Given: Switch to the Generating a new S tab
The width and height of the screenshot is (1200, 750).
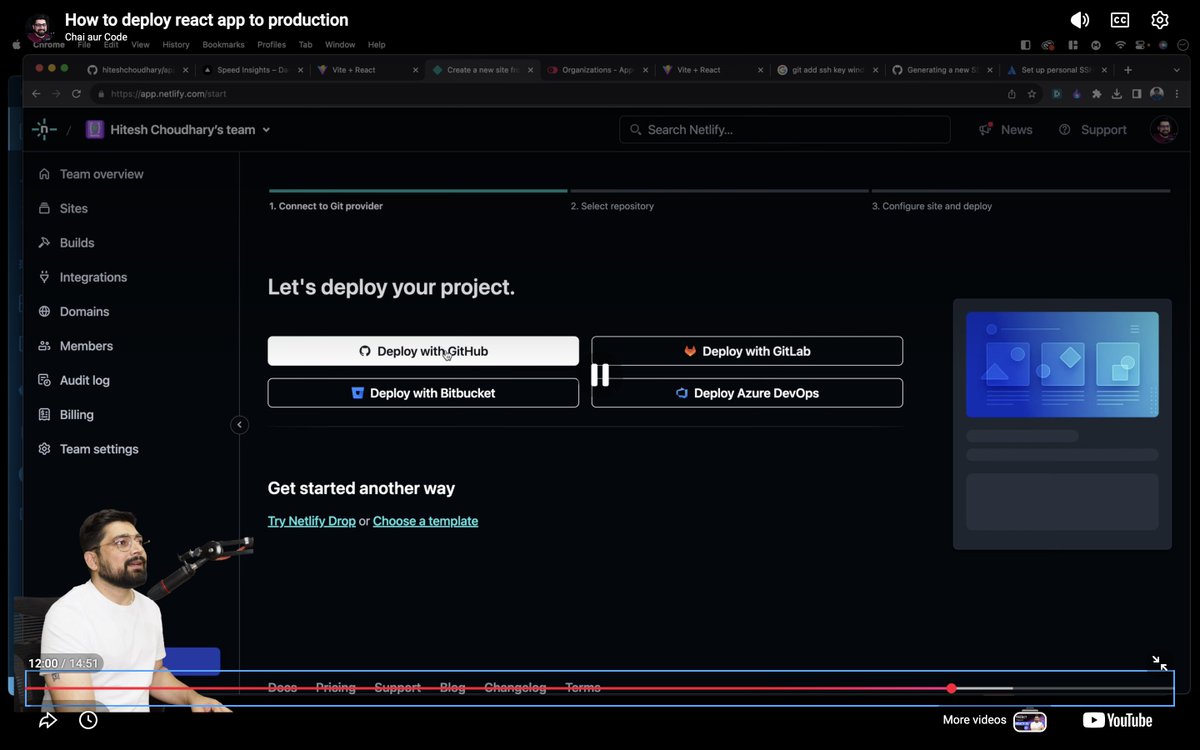Looking at the screenshot, I should pyautogui.click(x=943, y=70).
